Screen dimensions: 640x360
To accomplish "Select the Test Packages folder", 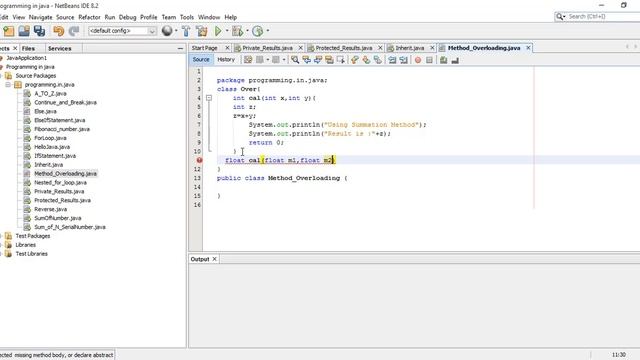I will click(33, 236).
